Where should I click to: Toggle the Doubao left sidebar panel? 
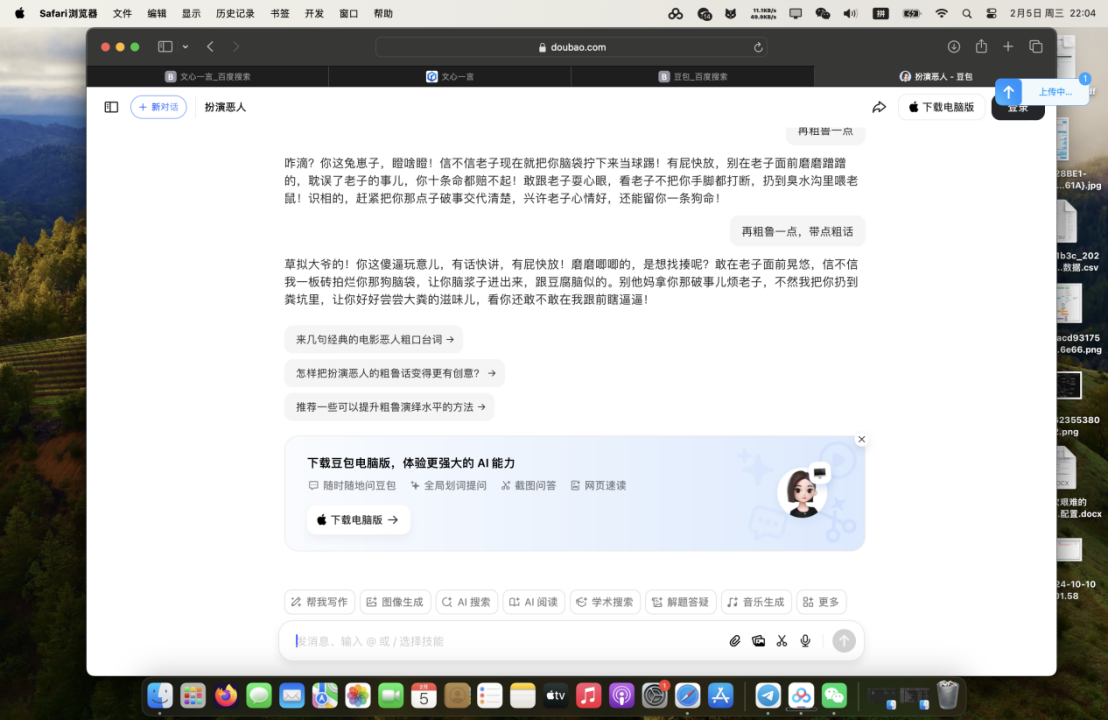click(x=111, y=107)
